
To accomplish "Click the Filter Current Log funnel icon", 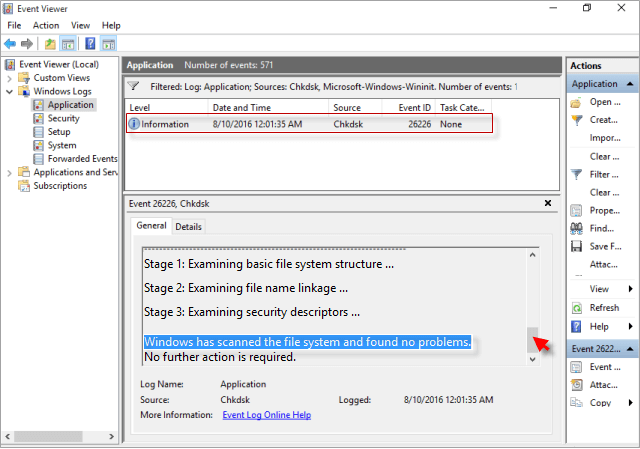I will (x=576, y=174).
